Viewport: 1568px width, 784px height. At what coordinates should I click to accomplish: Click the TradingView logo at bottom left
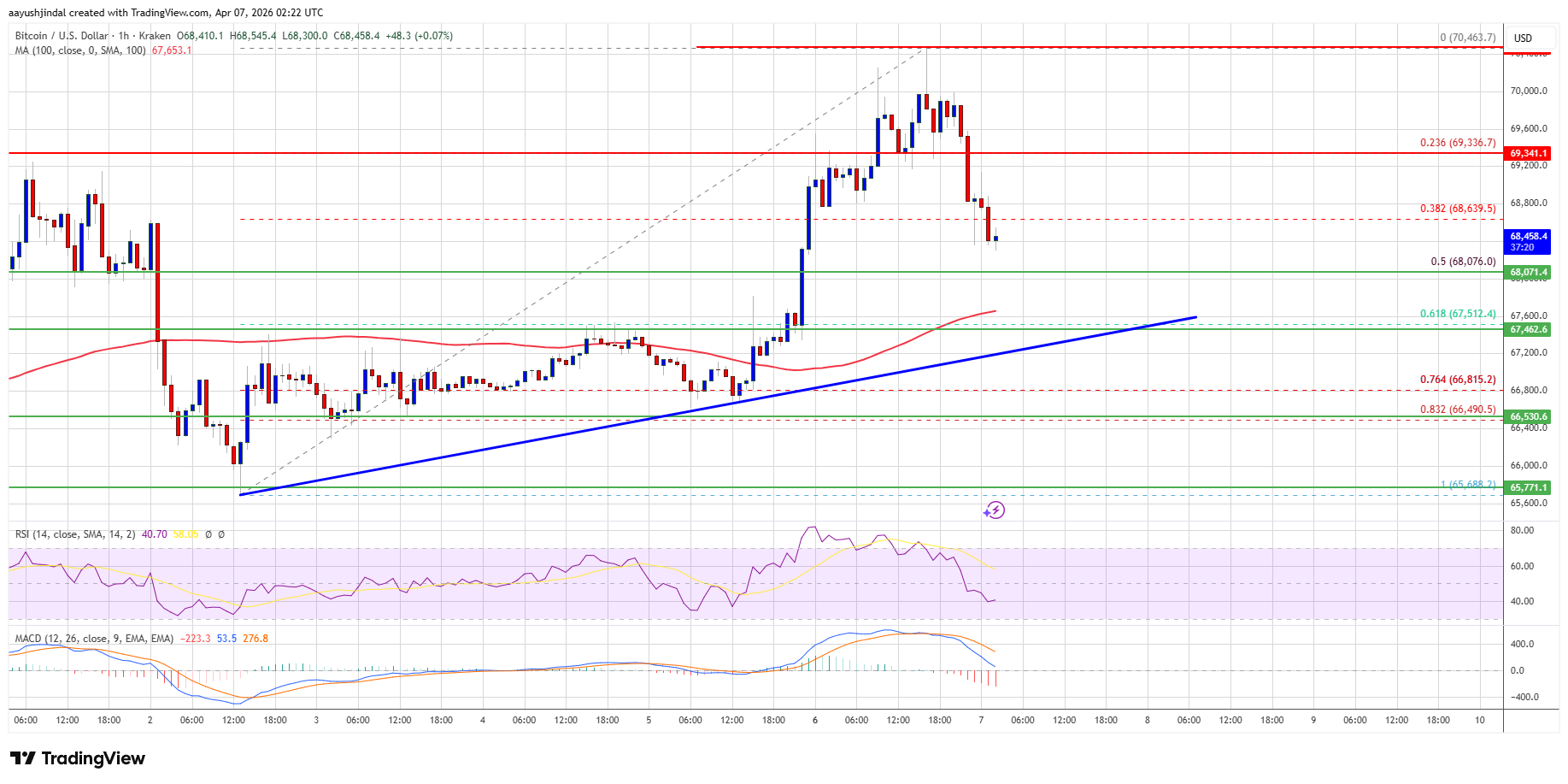click(x=78, y=758)
